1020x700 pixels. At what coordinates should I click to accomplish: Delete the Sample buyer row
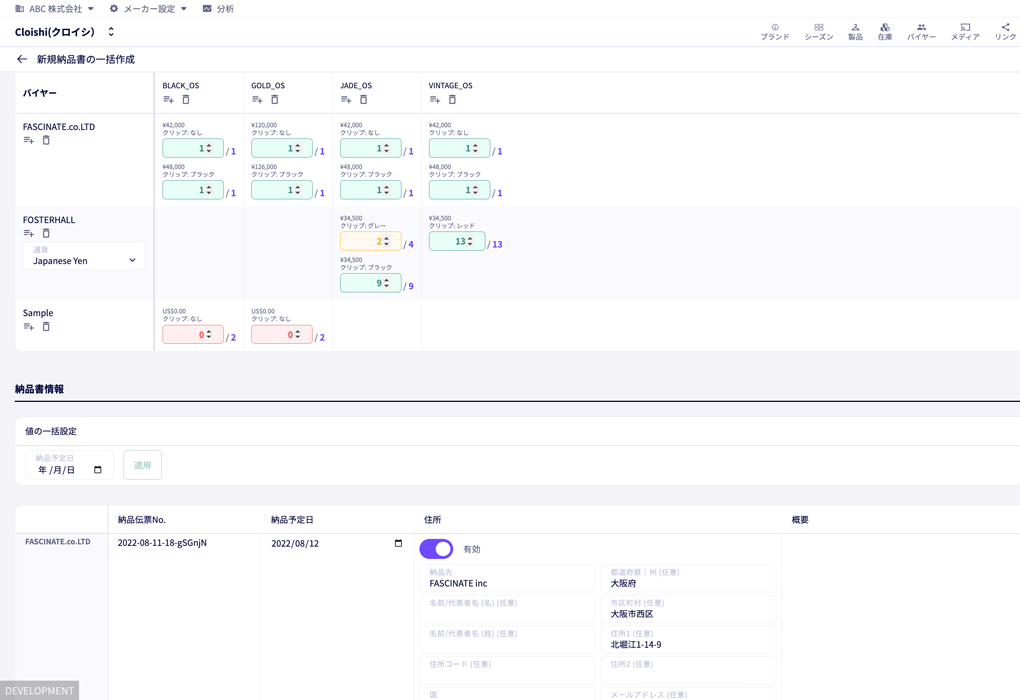coord(46,327)
